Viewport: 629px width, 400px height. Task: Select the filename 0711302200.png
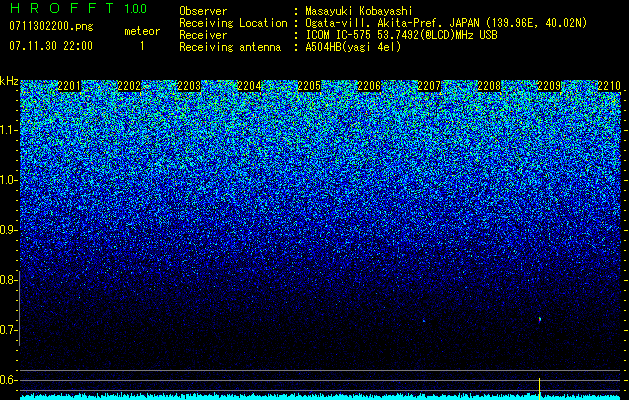51,26
